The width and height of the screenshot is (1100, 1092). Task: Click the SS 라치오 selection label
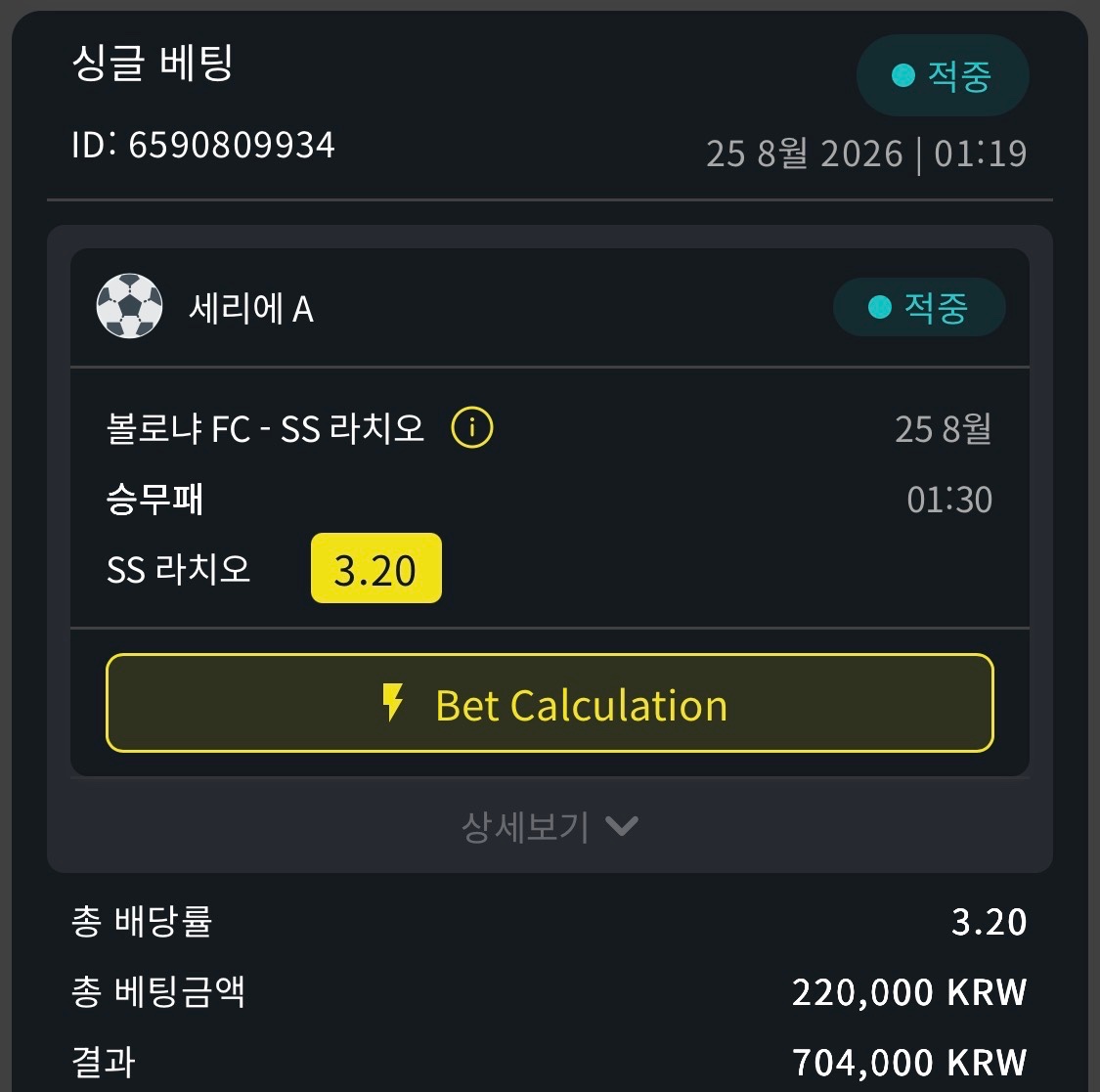click(178, 569)
